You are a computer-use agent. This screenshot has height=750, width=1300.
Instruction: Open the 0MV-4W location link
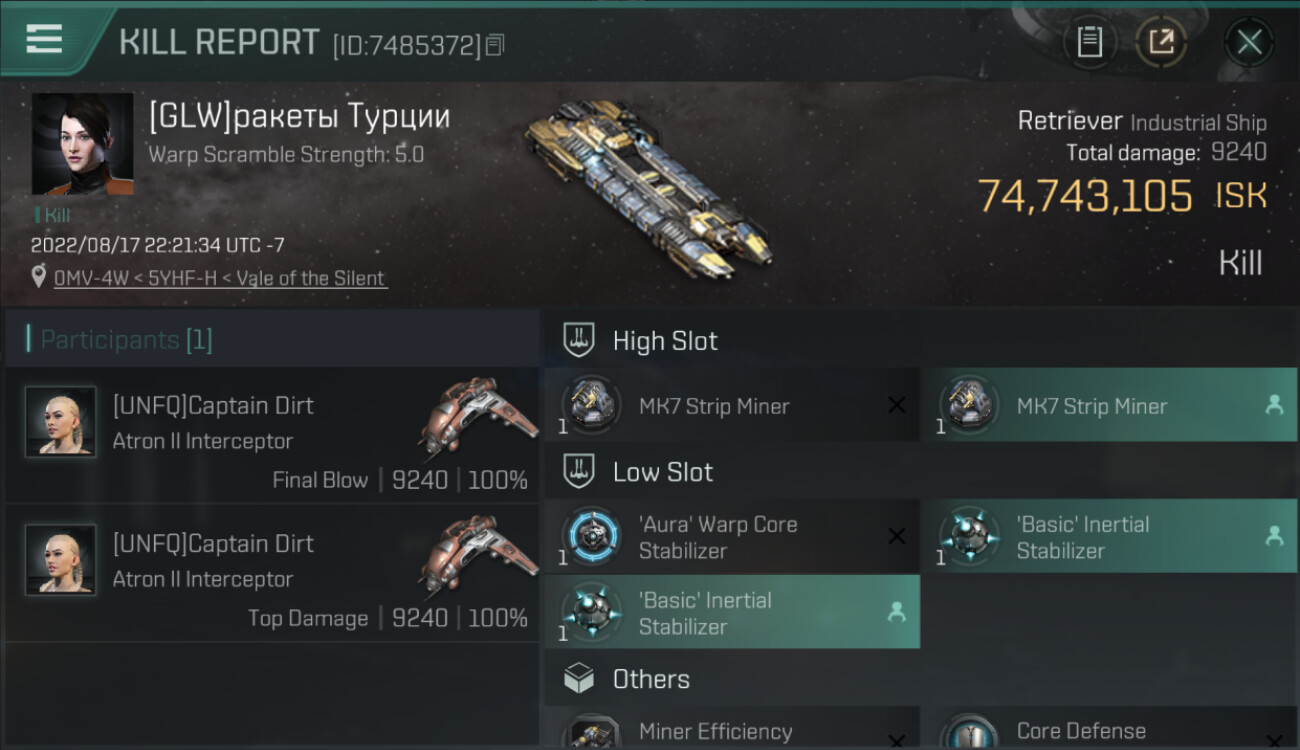pos(219,278)
